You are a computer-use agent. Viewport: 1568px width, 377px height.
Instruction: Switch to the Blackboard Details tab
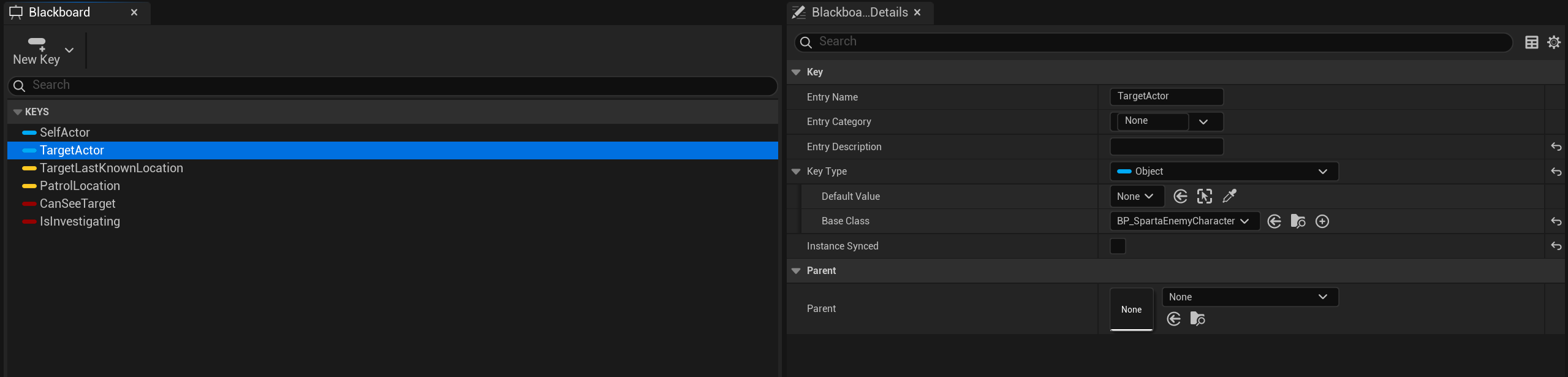tap(859, 12)
